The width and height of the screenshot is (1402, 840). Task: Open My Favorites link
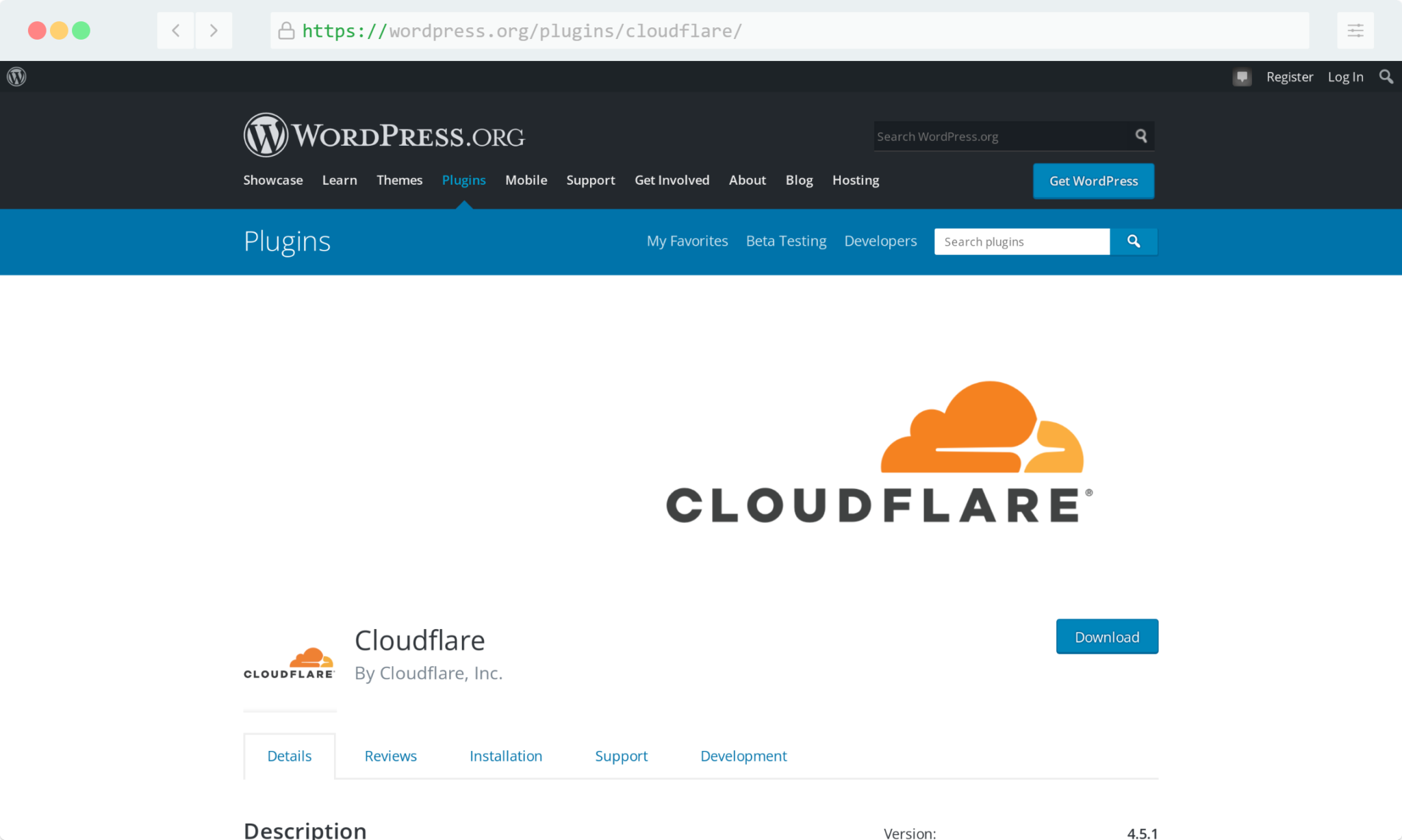click(x=687, y=241)
